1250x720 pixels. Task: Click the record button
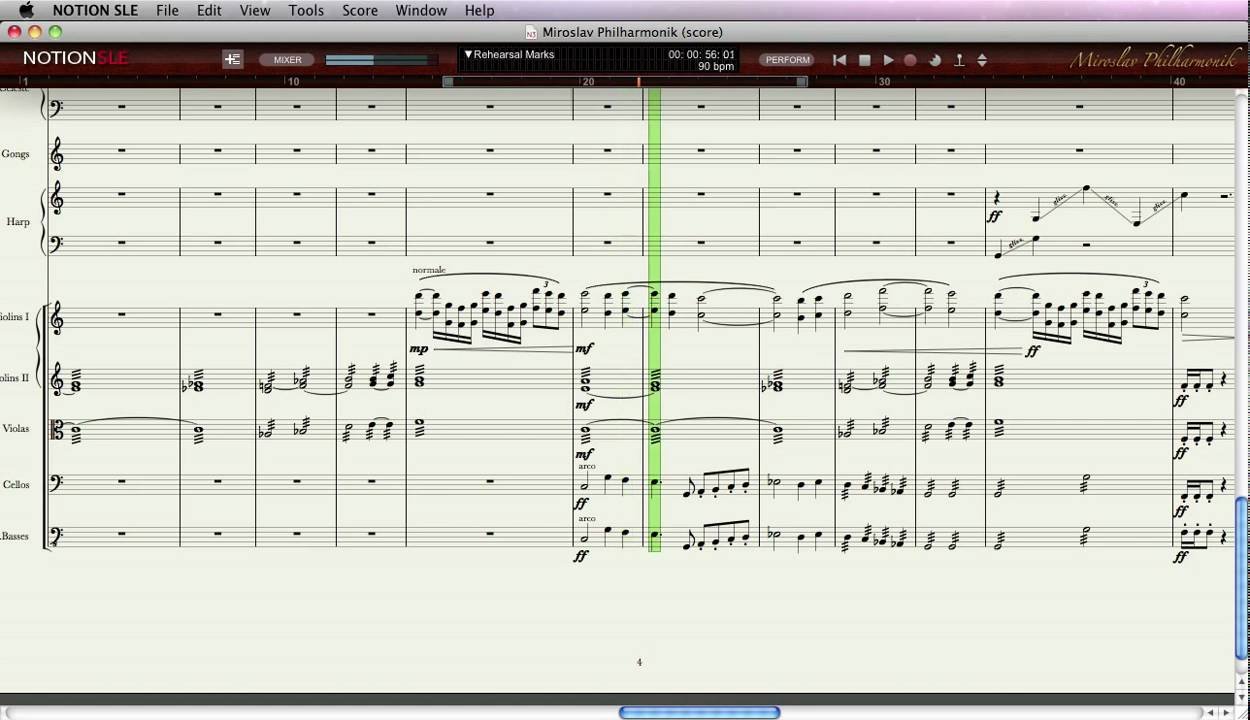click(x=910, y=60)
